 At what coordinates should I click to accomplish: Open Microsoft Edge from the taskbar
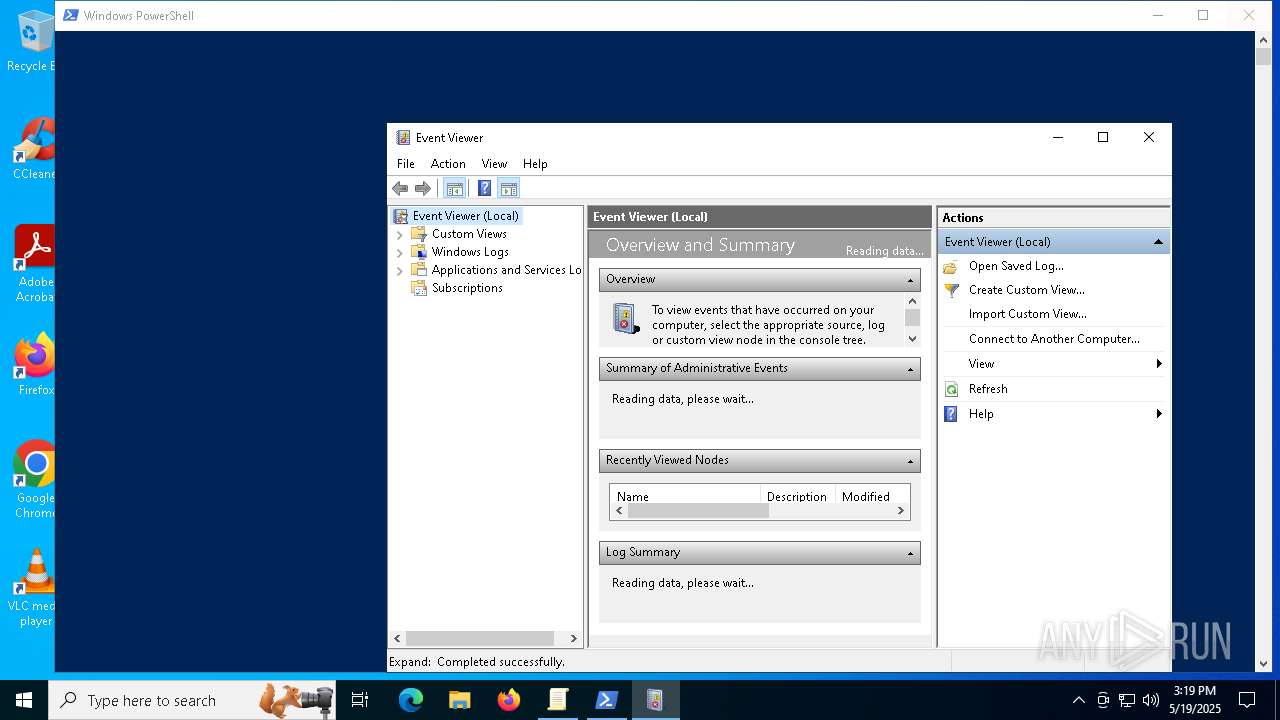click(411, 700)
